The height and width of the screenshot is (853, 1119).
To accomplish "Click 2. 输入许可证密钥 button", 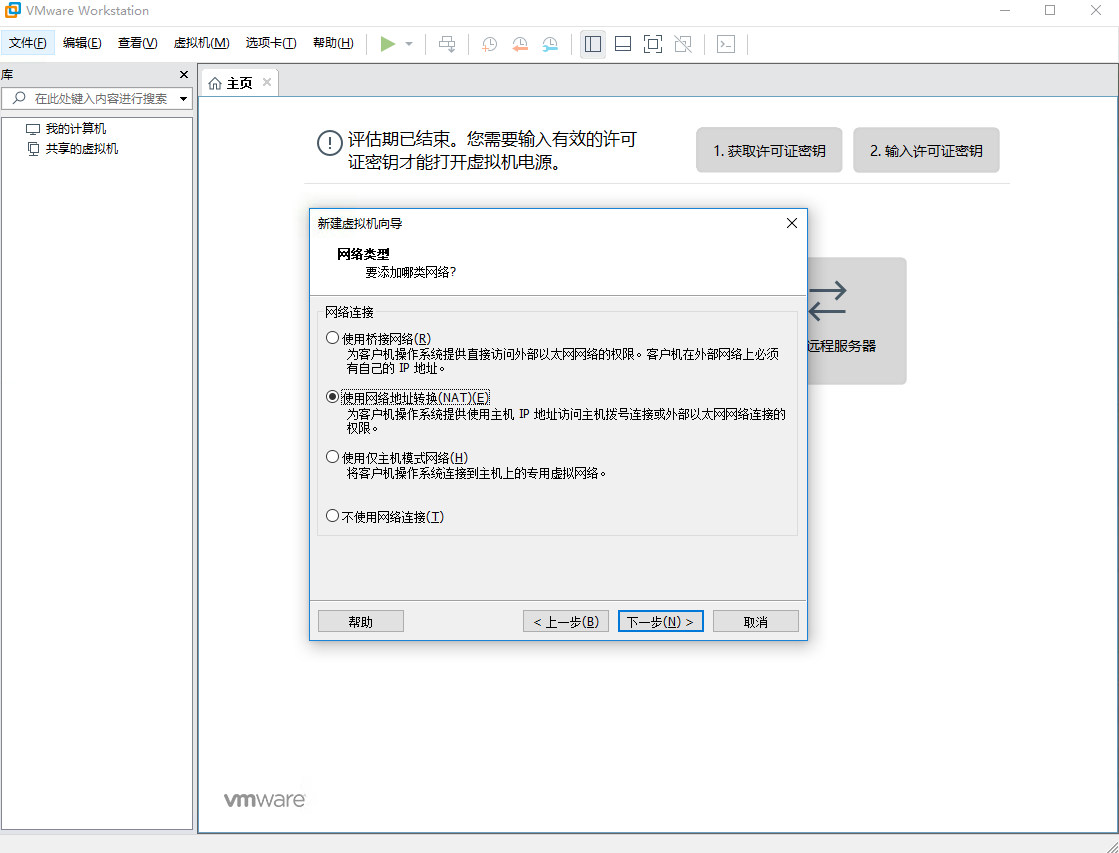I will point(926,150).
